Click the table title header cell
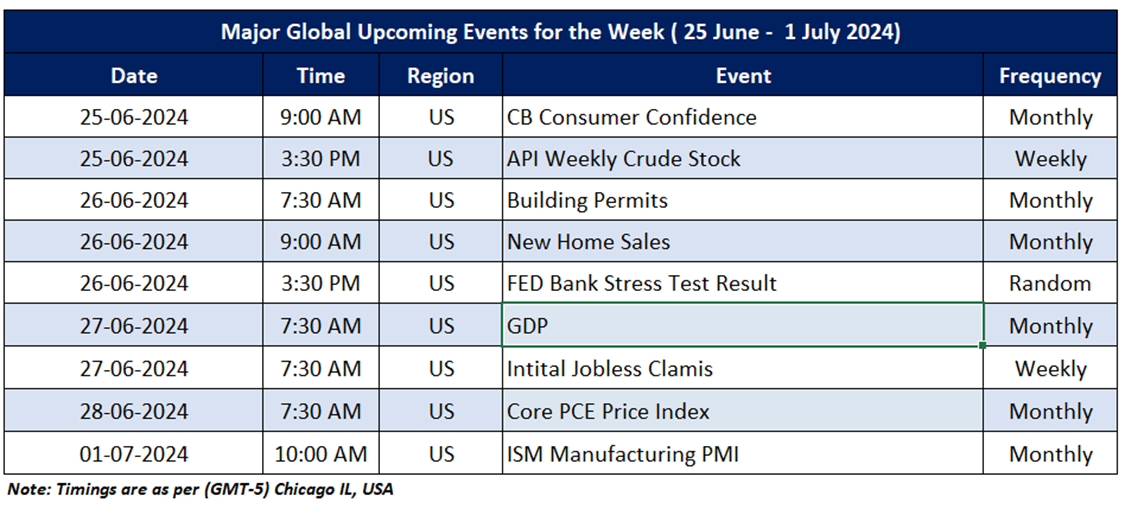The height and width of the screenshot is (515, 1125). tap(560, 32)
